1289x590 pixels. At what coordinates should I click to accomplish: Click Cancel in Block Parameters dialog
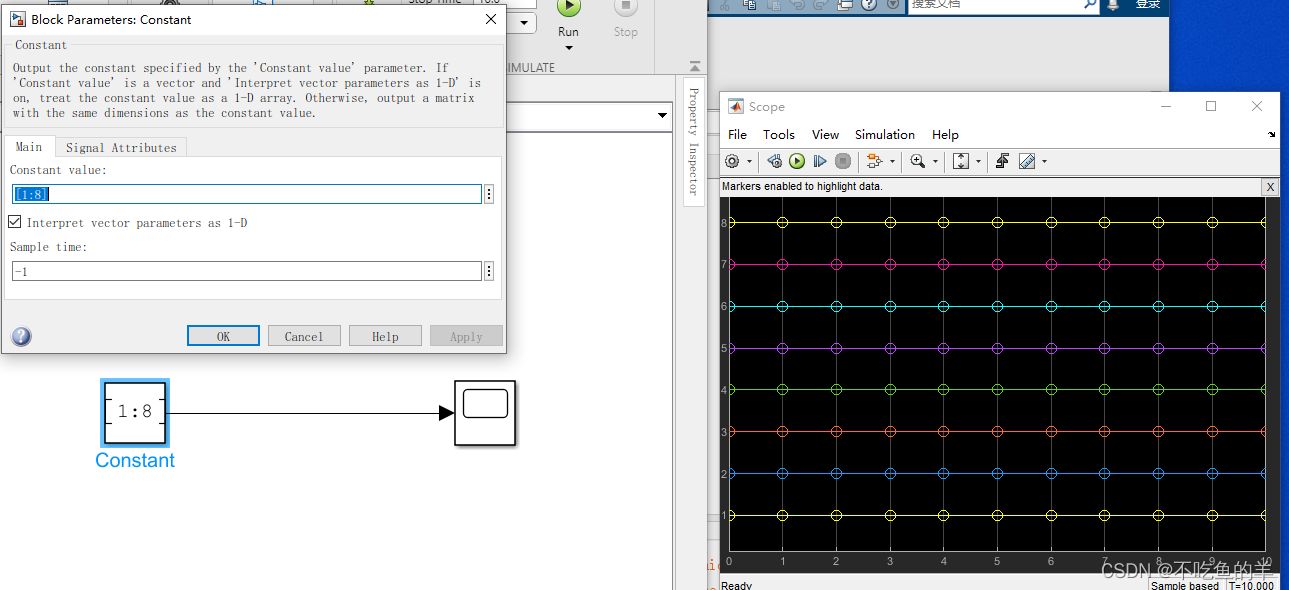point(304,336)
